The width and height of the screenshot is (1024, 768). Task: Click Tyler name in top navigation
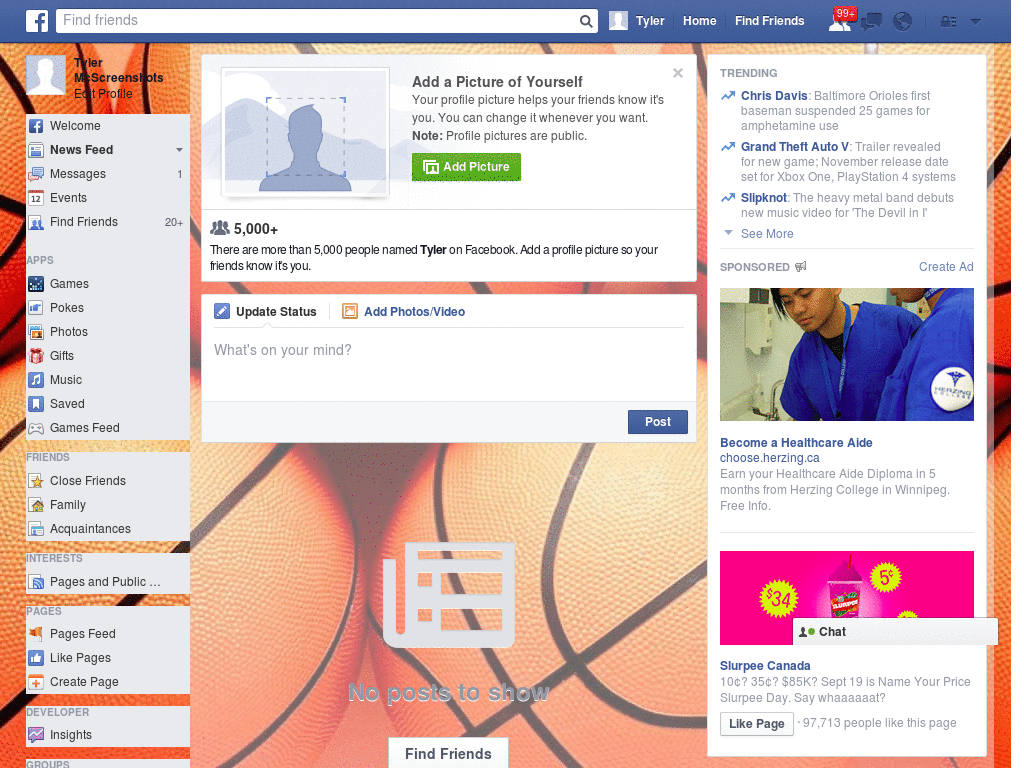[650, 21]
